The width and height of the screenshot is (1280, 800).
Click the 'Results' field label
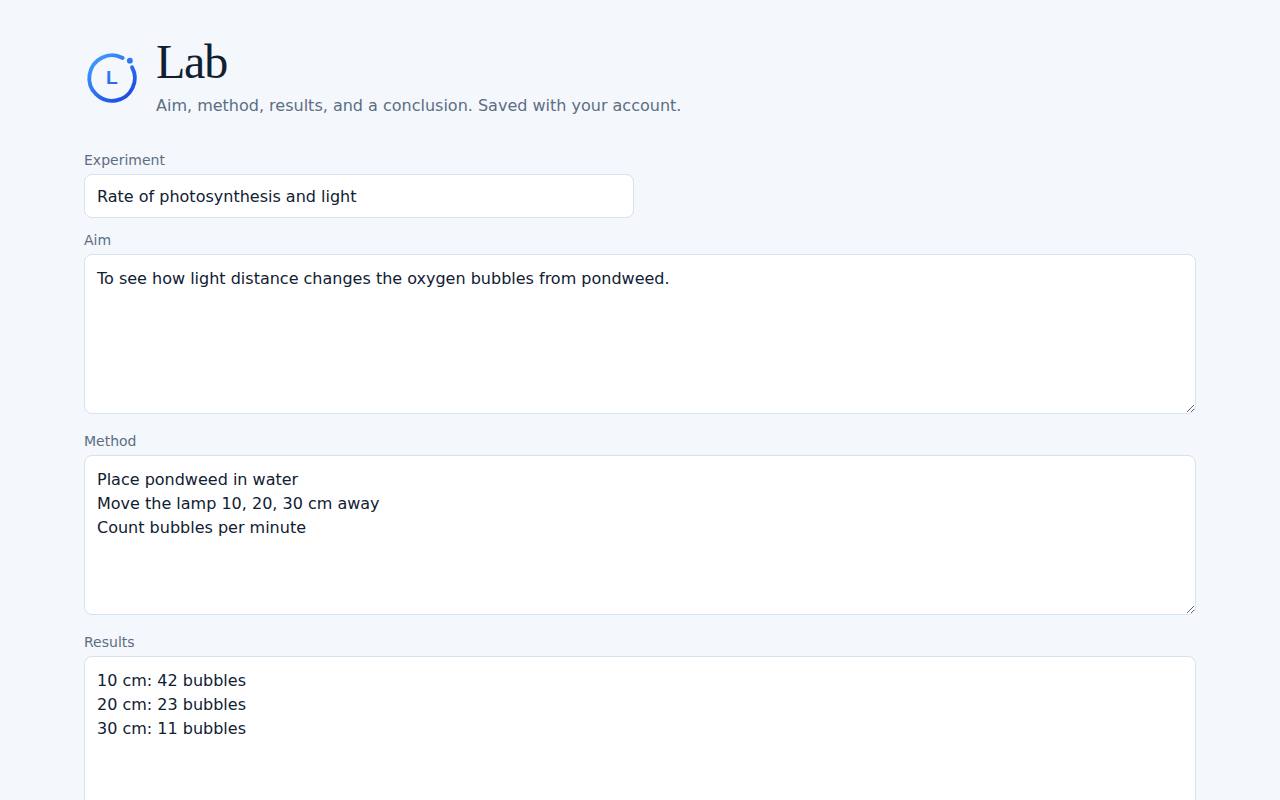coord(109,642)
